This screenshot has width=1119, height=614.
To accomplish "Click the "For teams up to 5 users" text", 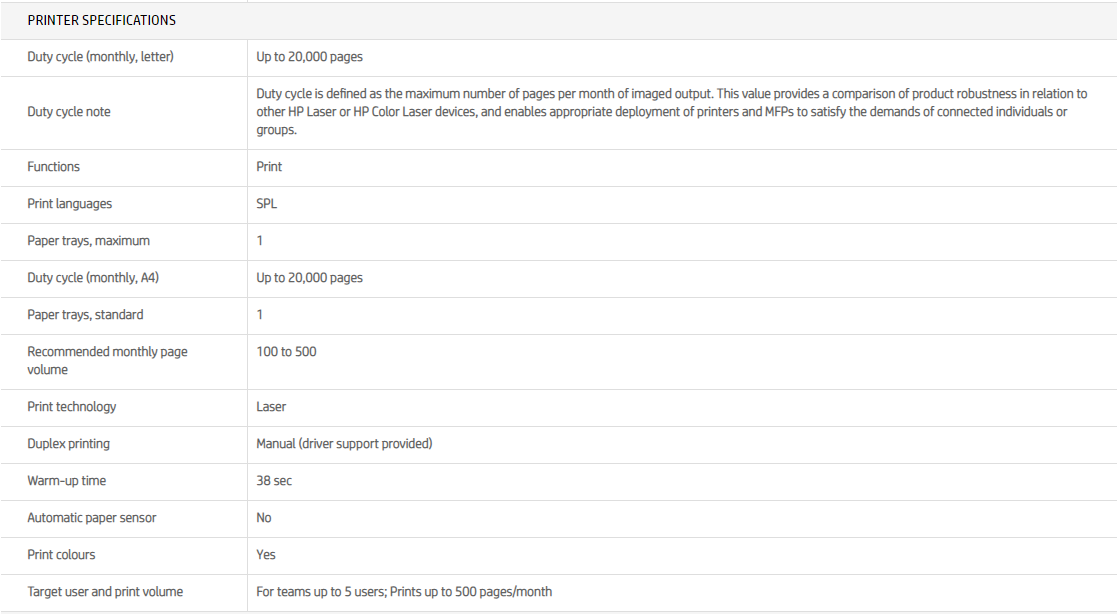I will pyautogui.click(x=320, y=592).
